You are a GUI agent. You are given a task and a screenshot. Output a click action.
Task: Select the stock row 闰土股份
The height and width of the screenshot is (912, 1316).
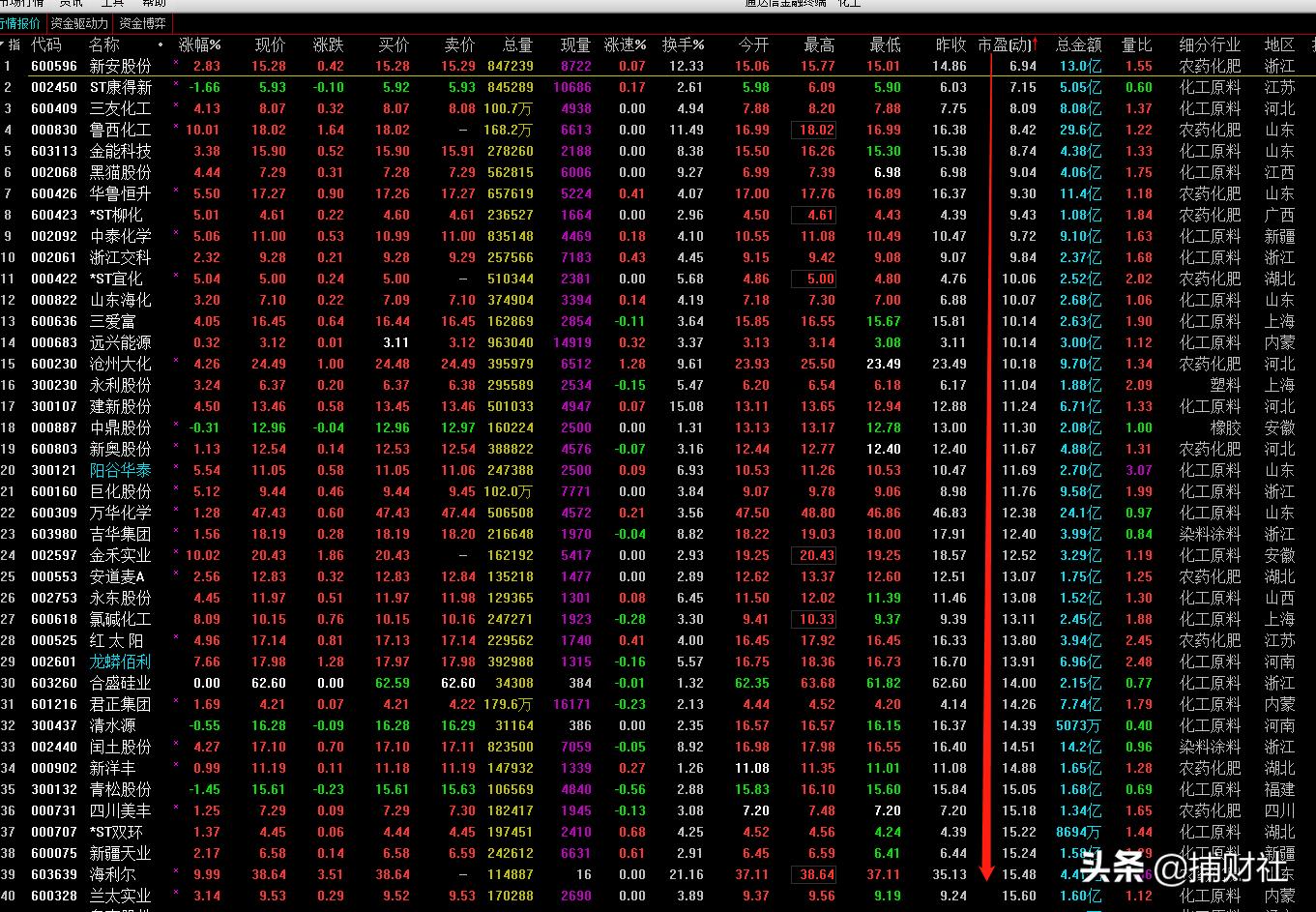[120, 747]
